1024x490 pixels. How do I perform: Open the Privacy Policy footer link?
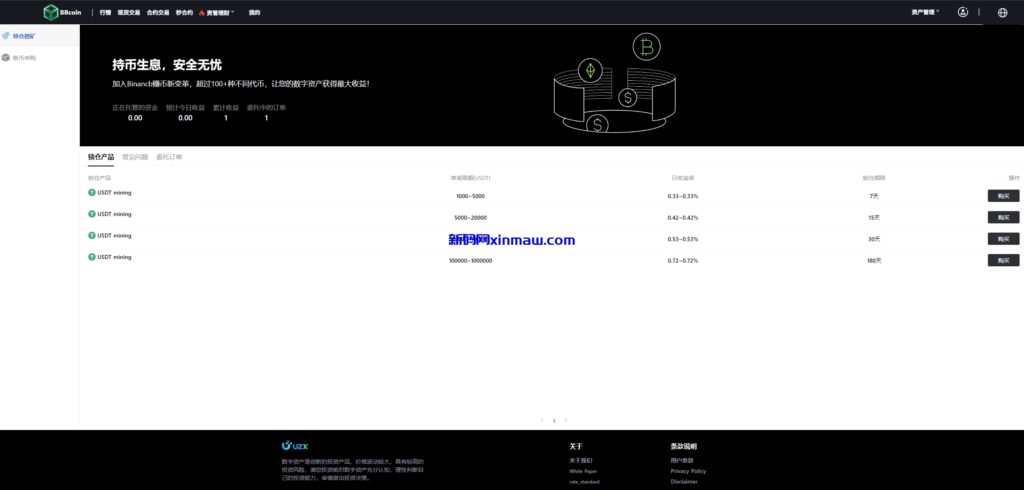click(688, 471)
